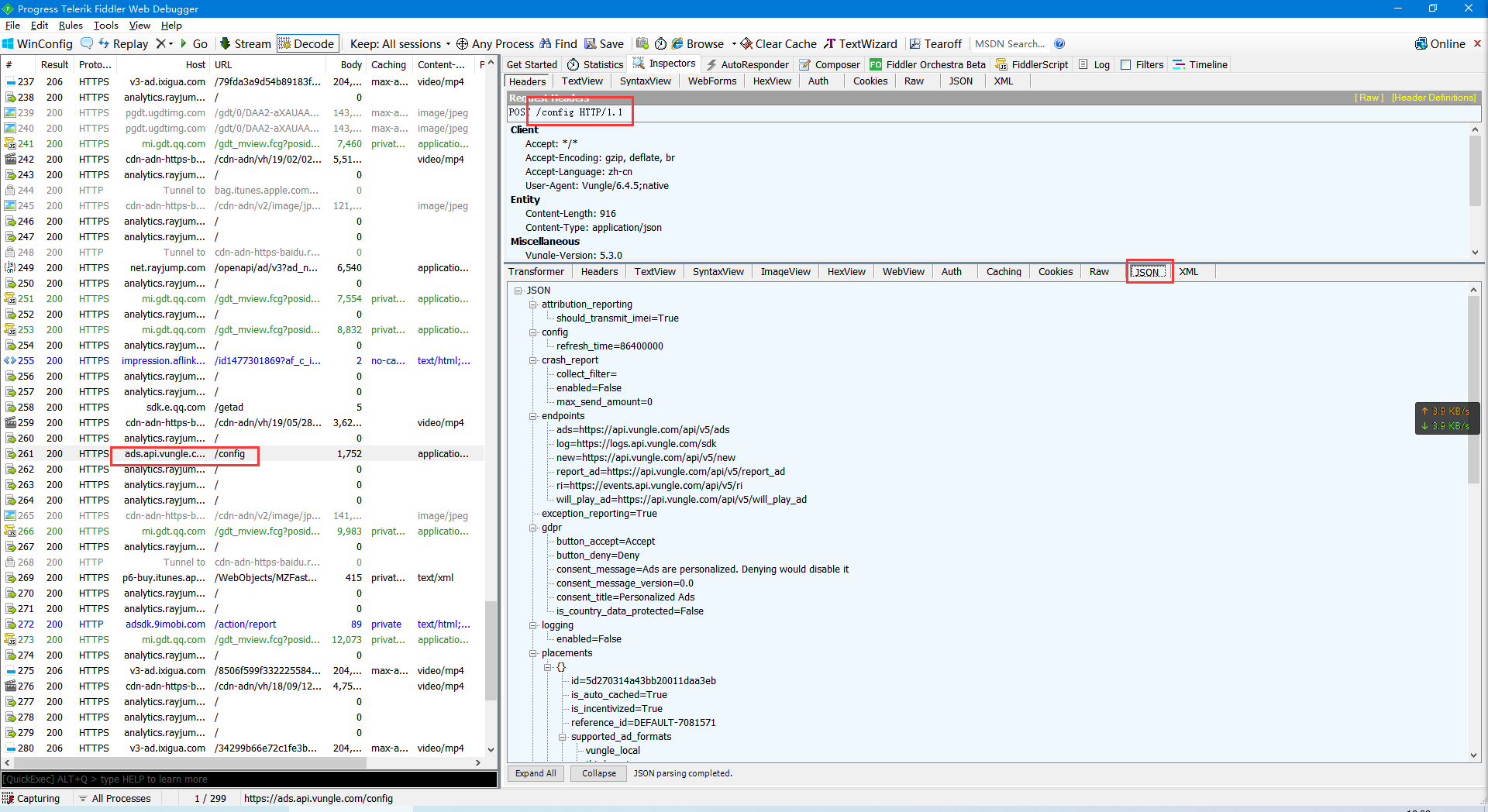Collapse the placements node
1488x812 pixels.
(532, 653)
